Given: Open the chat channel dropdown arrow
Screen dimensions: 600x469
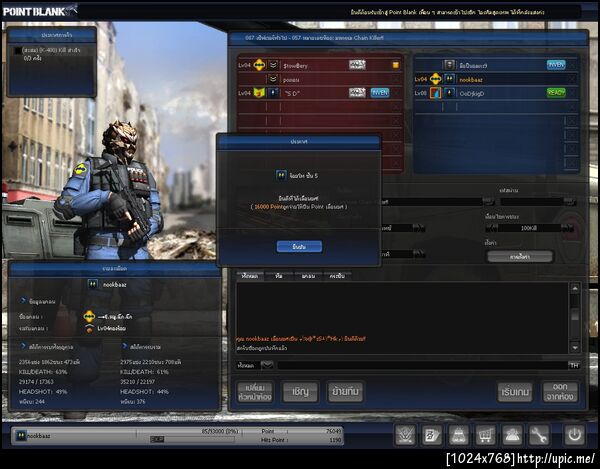Looking at the screenshot, I should pos(267,365).
